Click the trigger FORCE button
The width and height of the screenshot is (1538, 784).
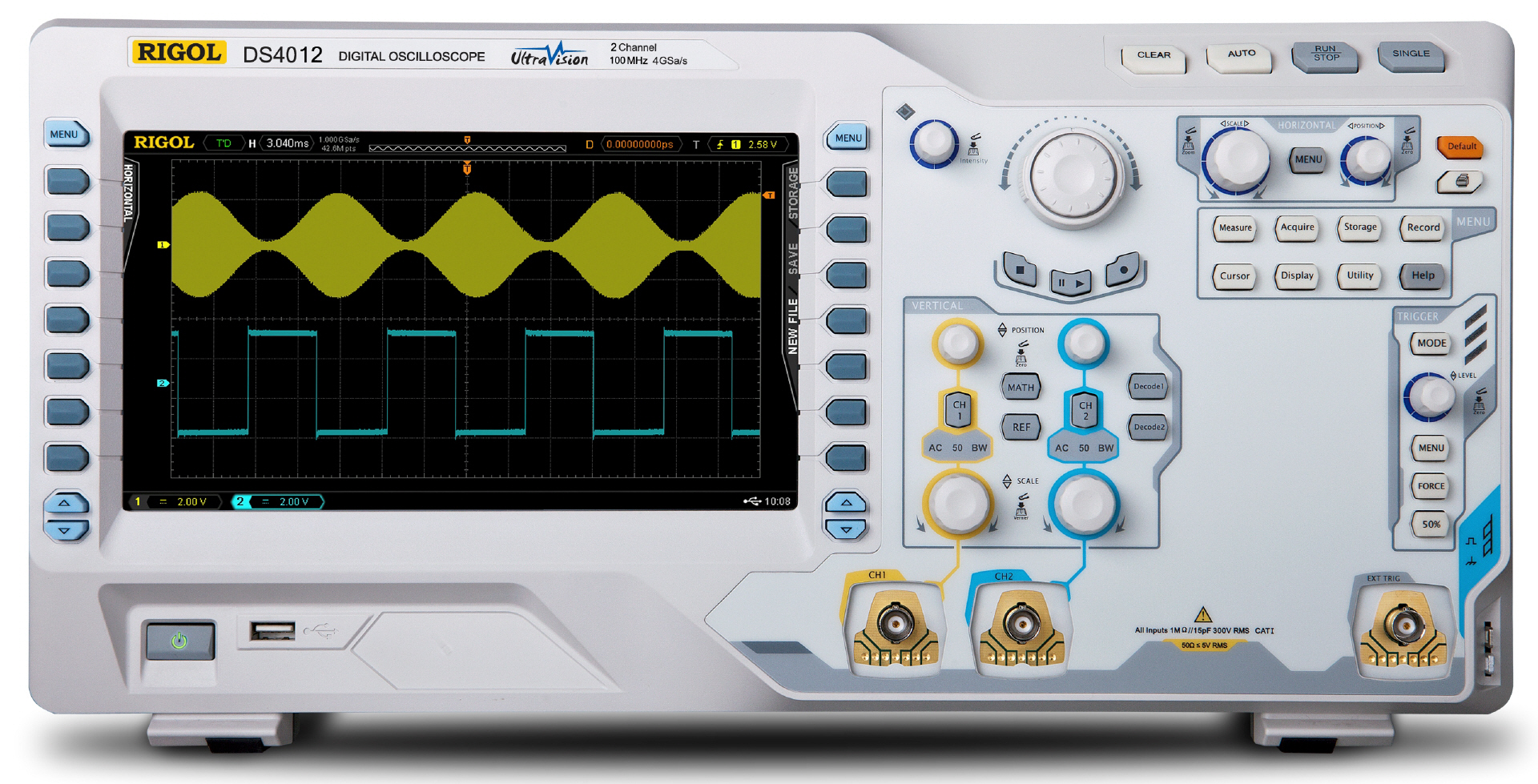click(1431, 486)
